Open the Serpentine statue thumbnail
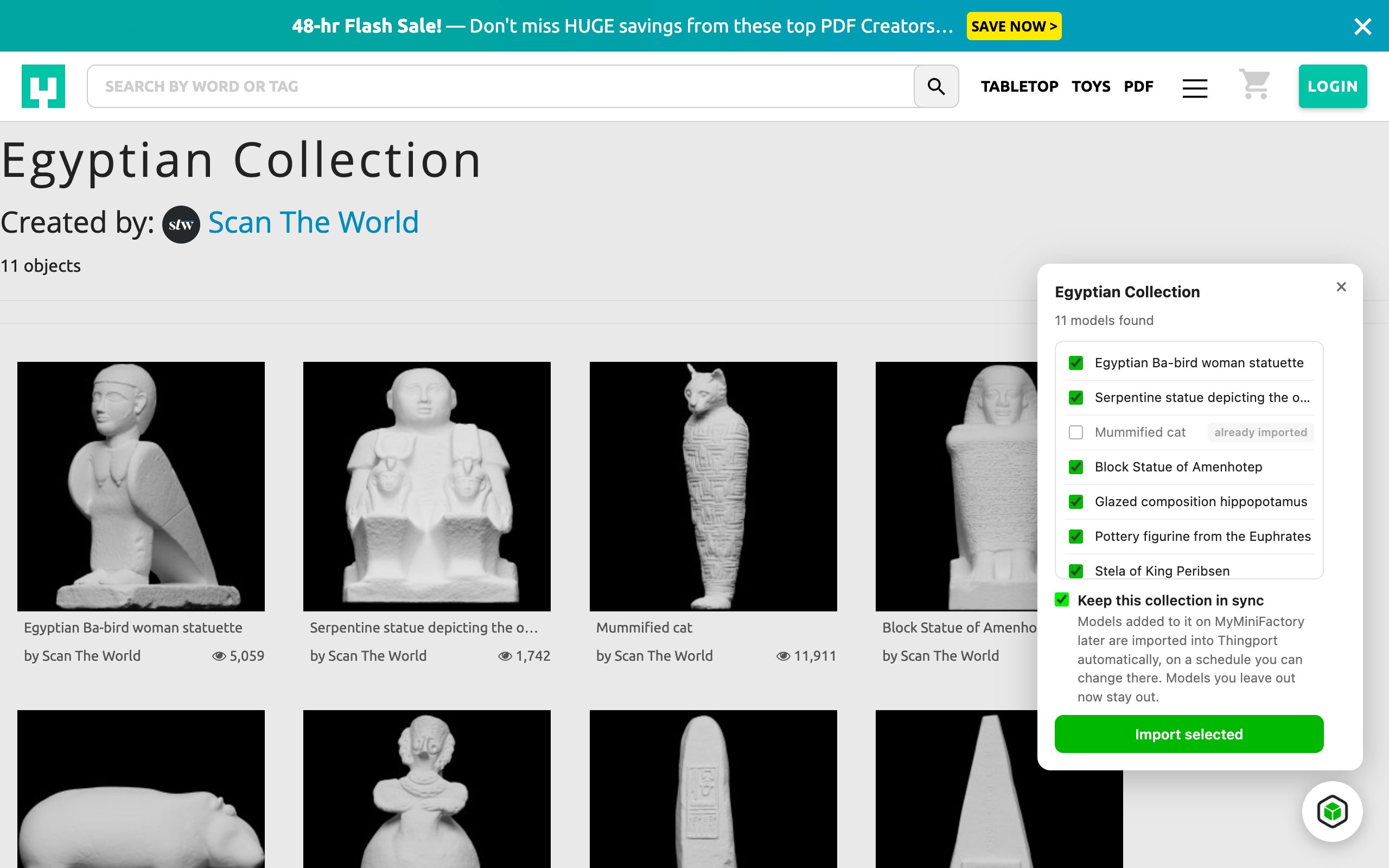 pos(426,486)
